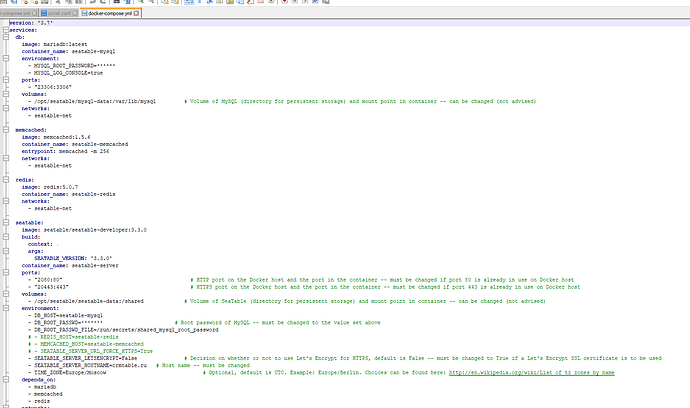Click the MYSQL_LOG_CONSOLE=true line

pyautogui.click(x=68, y=73)
